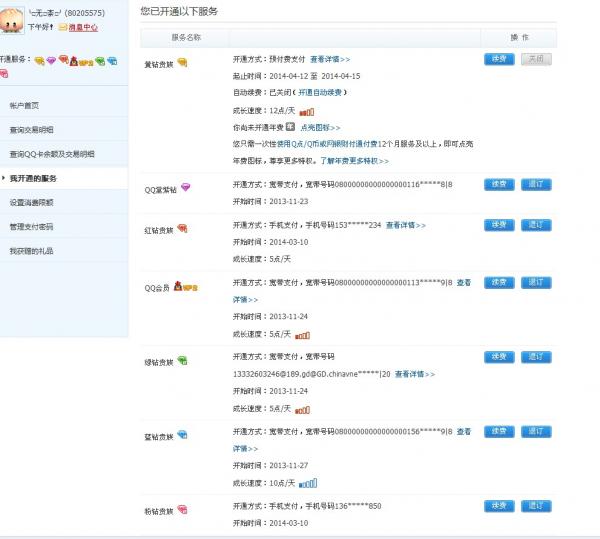Viewport: 600px width, 539px height.
Task: Click the 操作 column header
Action: pos(519,37)
